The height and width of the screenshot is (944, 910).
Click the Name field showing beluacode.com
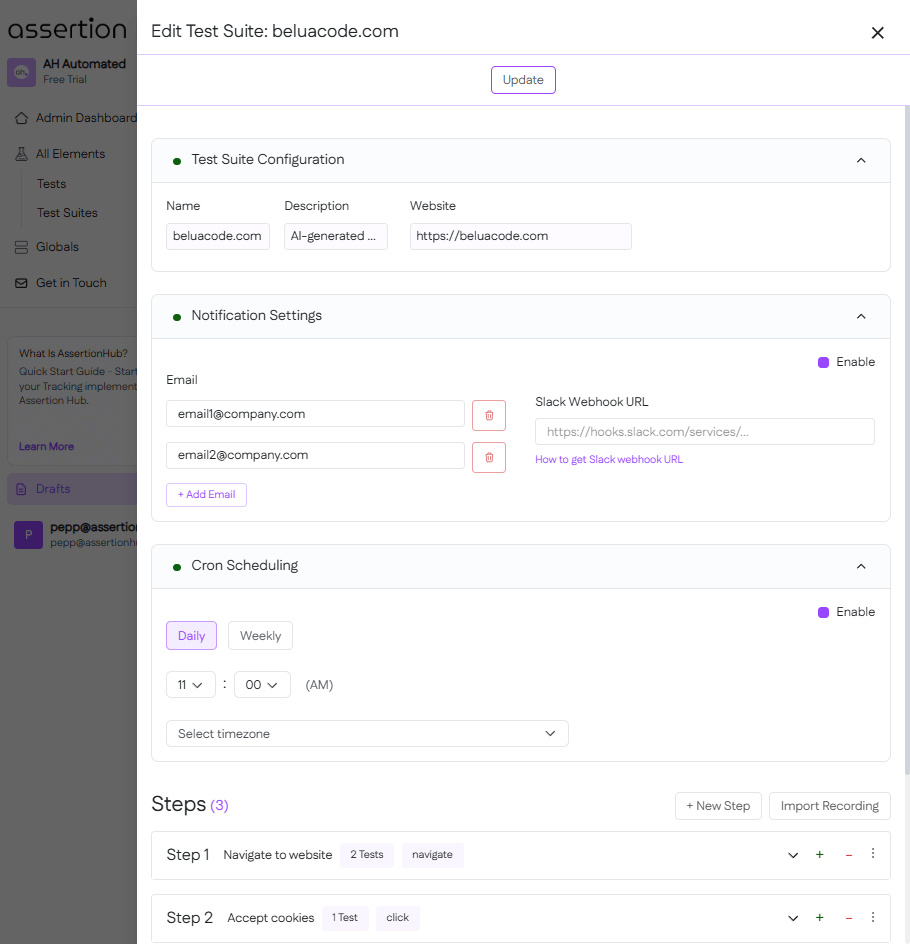[217, 236]
